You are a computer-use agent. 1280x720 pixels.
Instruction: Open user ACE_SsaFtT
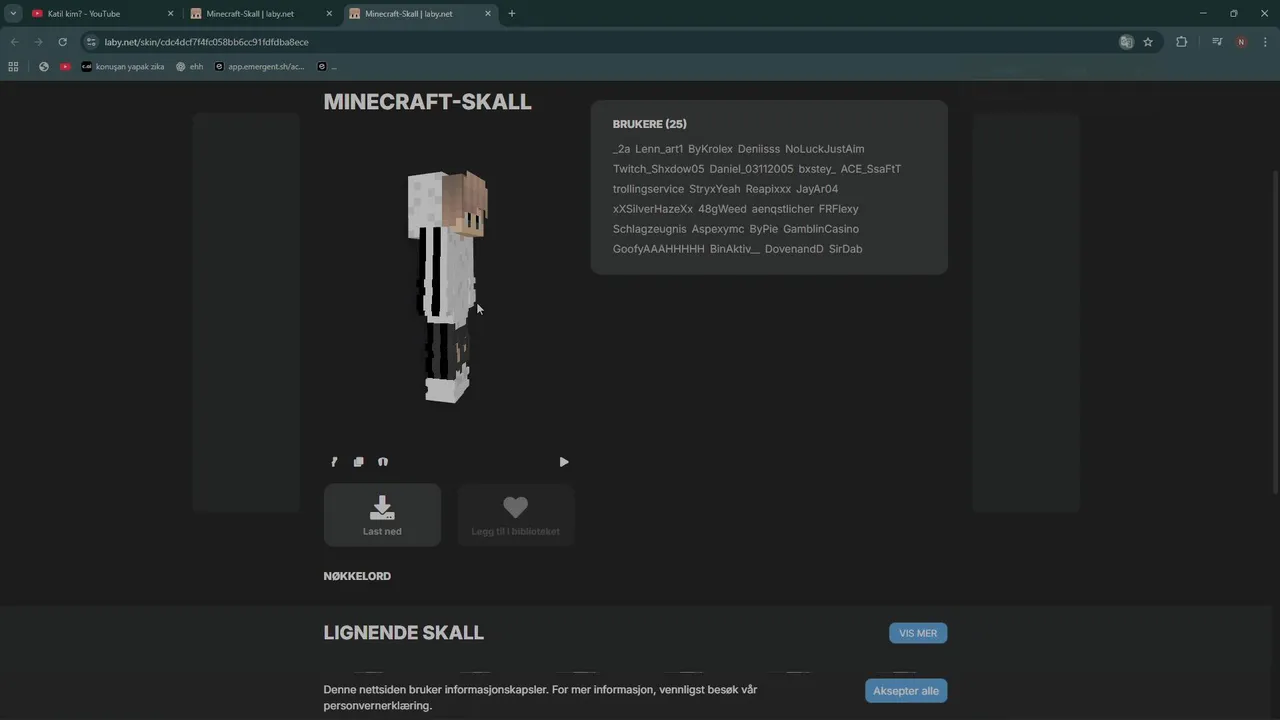click(871, 169)
